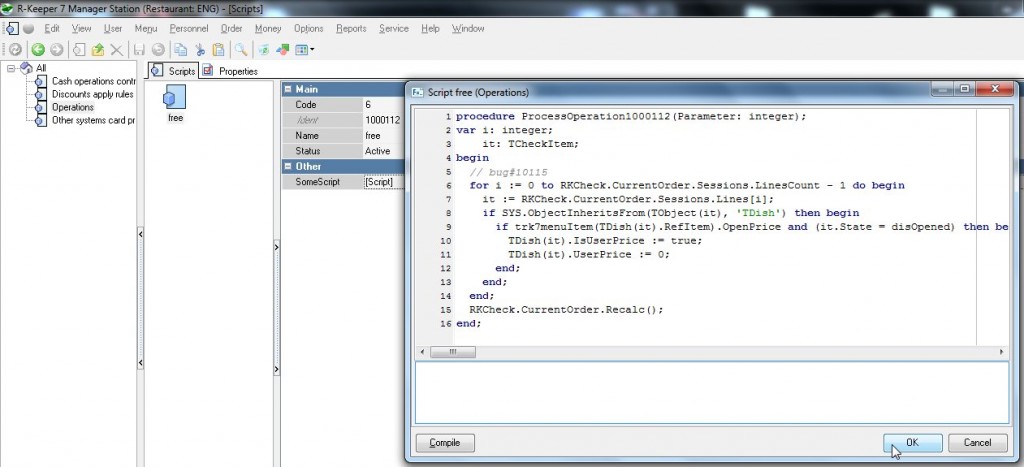1024x467 pixels.
Task: Click the code scrollbar right arrow
Action: tap(1002, 352)
